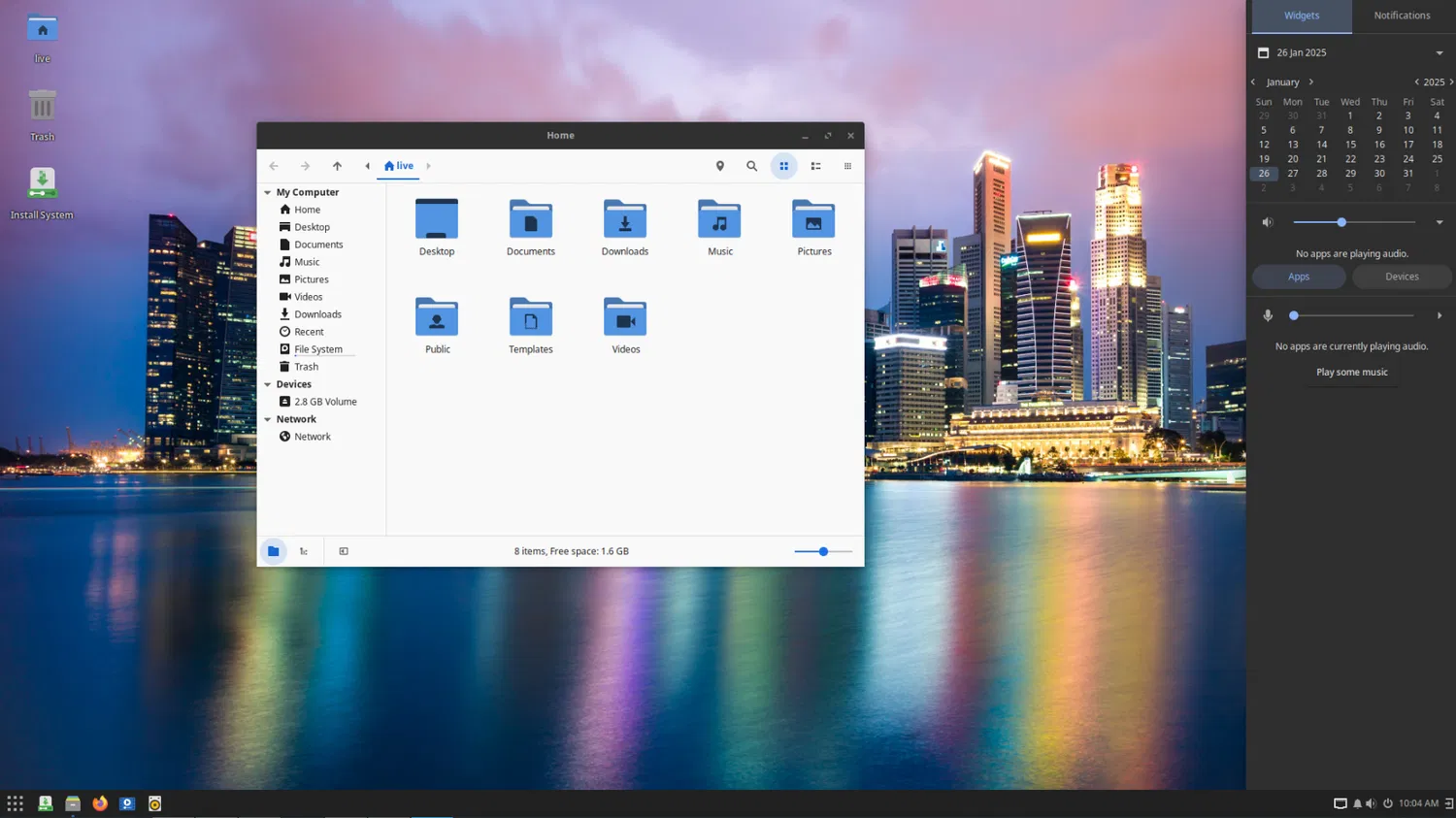This screenshot has width=1456, height=818.
Task: Collapse the Devices section in sidebar
Action: pos(268,385)
